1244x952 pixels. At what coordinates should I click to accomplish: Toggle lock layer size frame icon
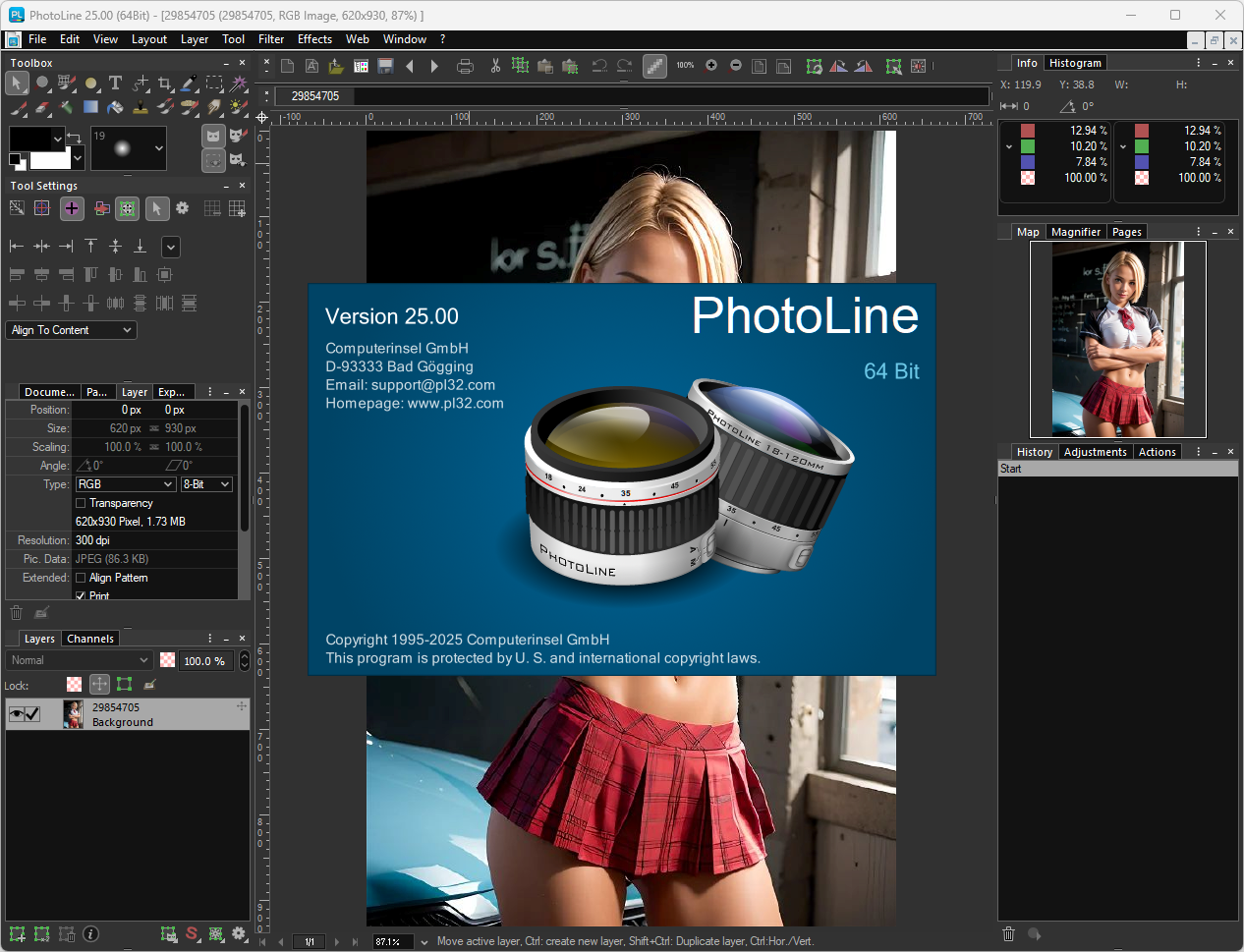tap(124, 684)
